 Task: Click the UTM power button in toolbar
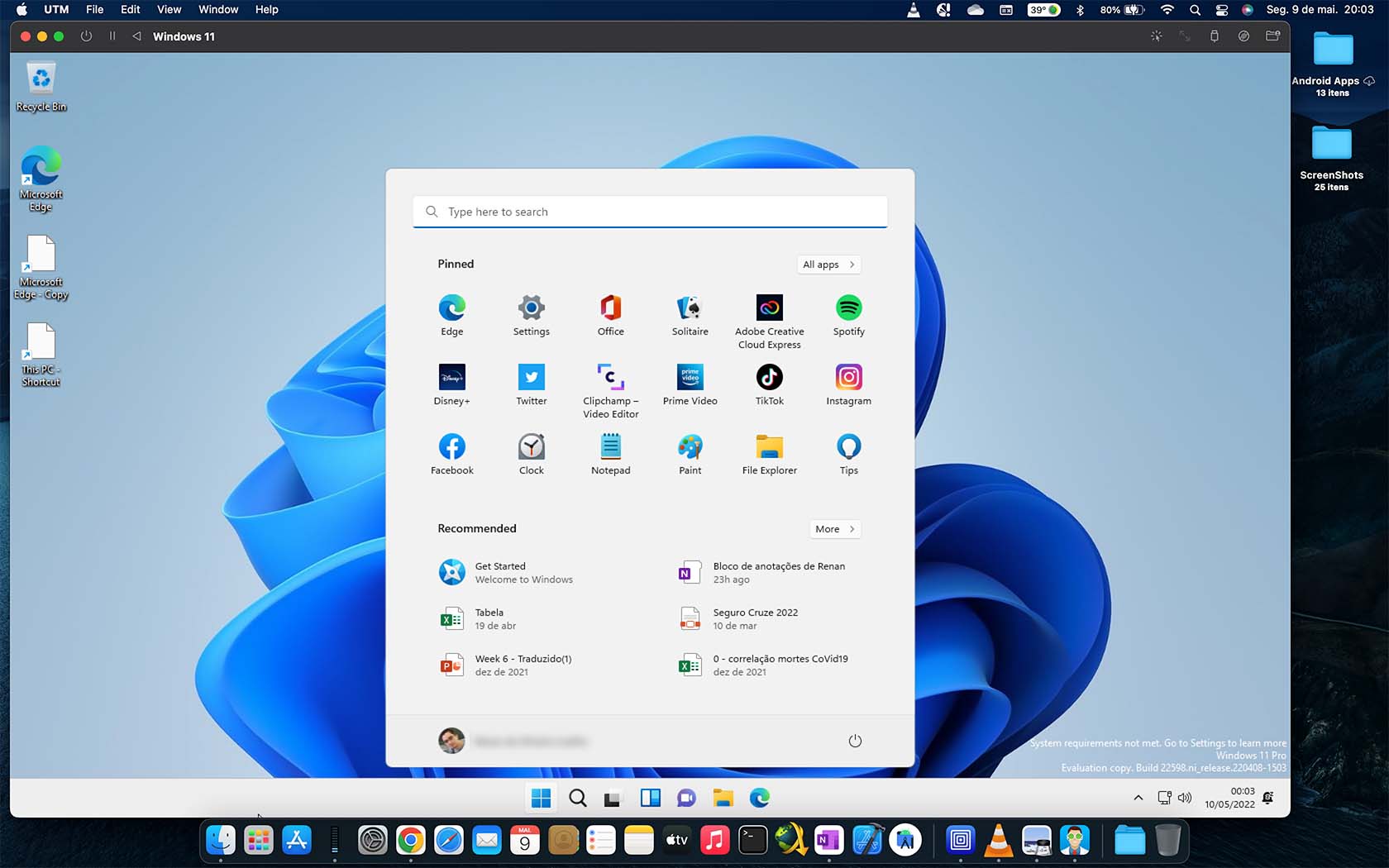pos(86,36)
